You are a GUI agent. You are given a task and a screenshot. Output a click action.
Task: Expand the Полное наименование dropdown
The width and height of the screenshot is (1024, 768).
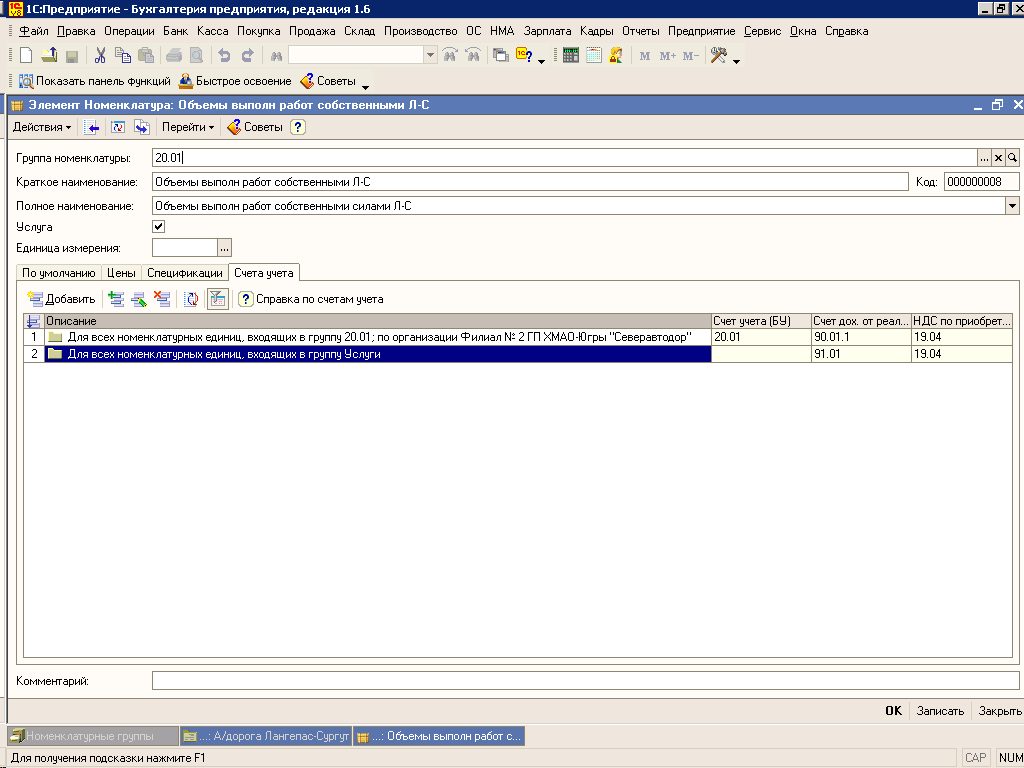pyautogui.click(x=1012, y=206)
